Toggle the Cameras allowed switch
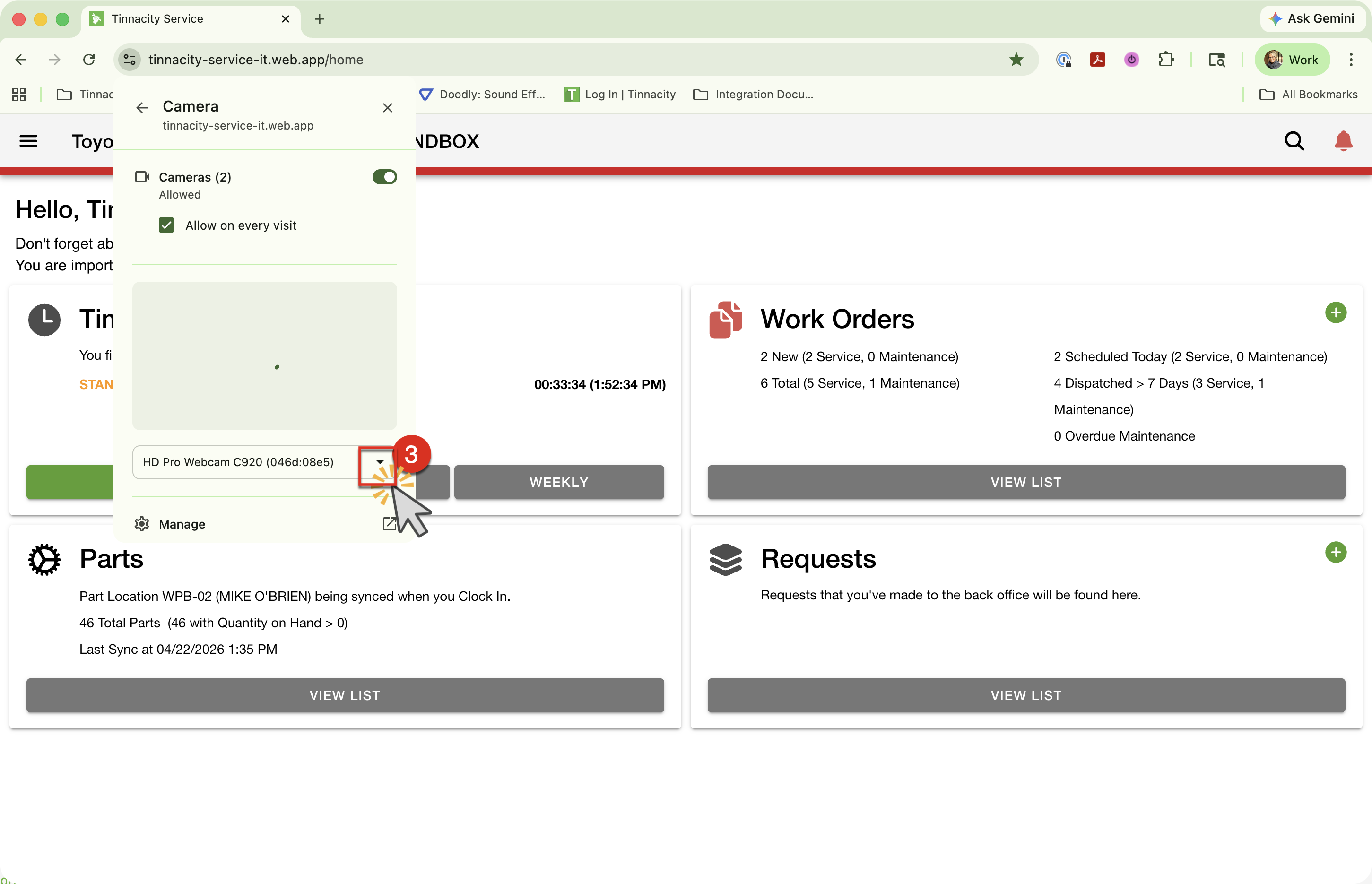Viewport: 1372px width, 884px height. 384,177
